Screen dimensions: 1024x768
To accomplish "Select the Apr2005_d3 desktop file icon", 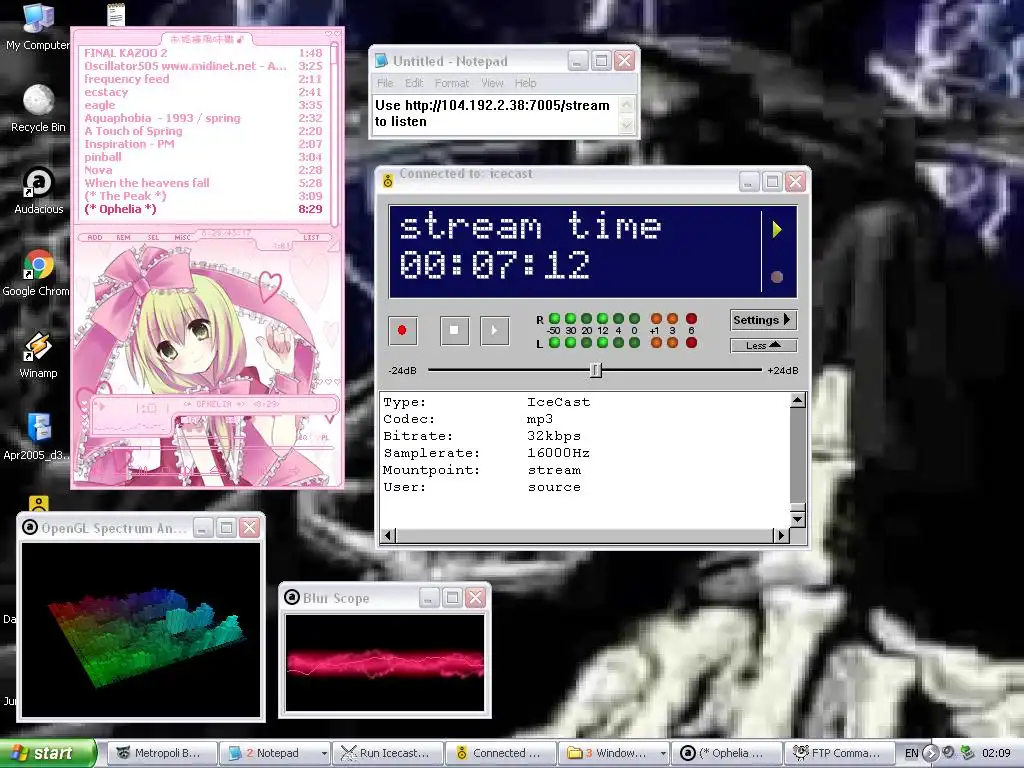I will pyautogui.click(x=38, y=438).
